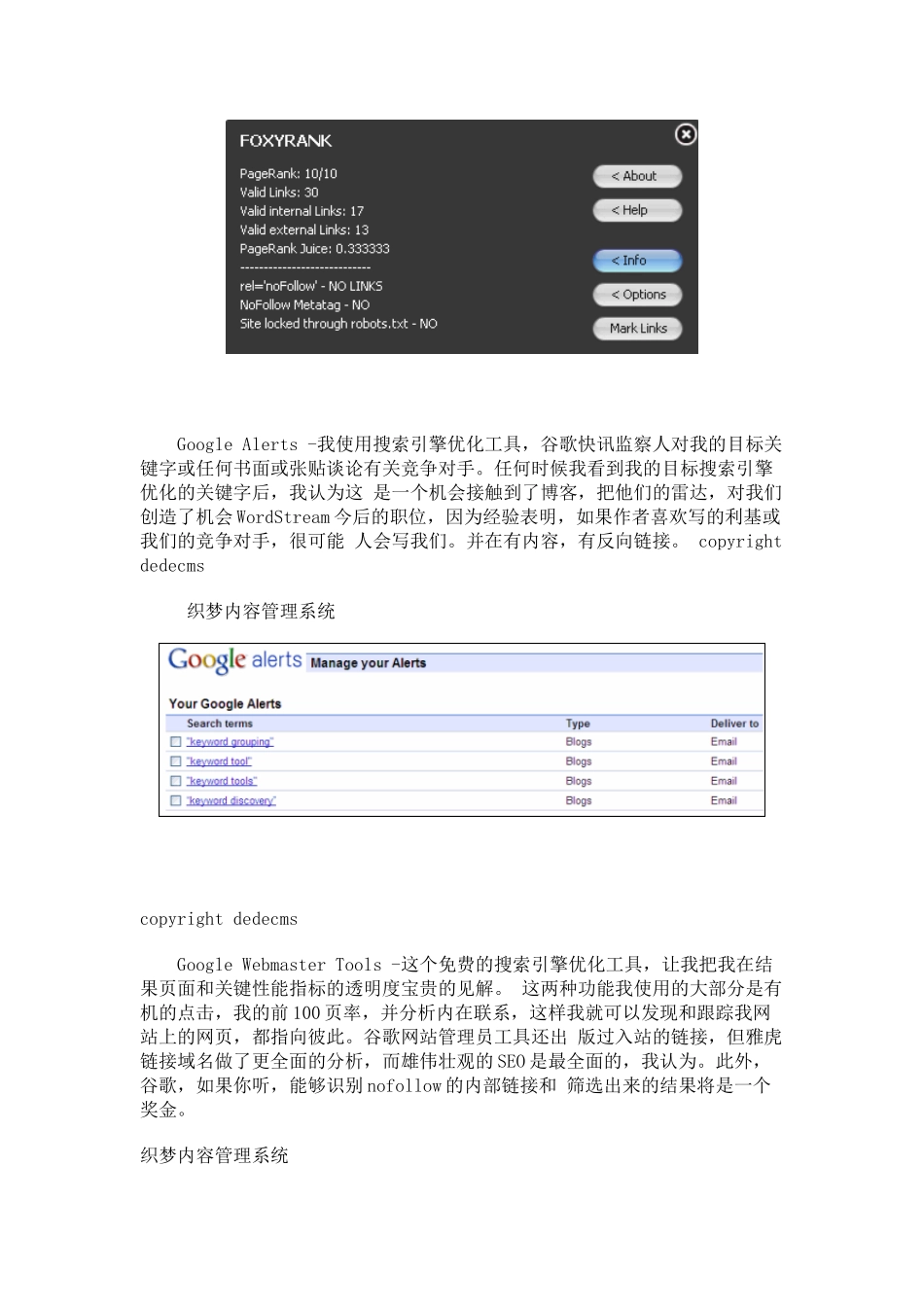Tick the checkbox for "keyword tools" alert
924x1307 pixels.
[176, 781]
